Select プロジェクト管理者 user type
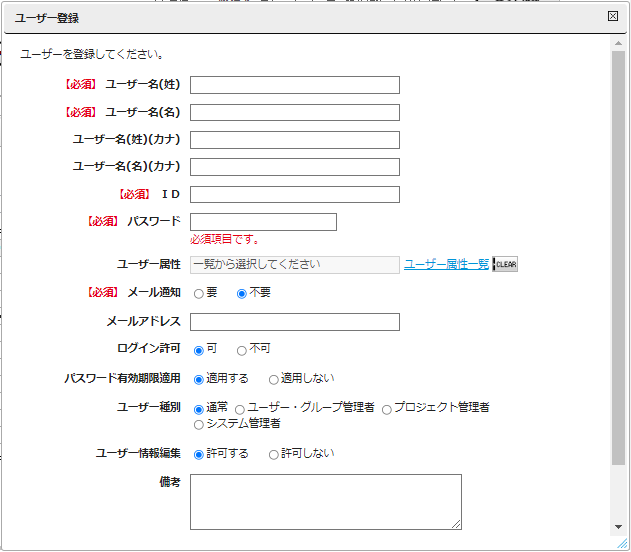631x552 pixels. (387, 410)
